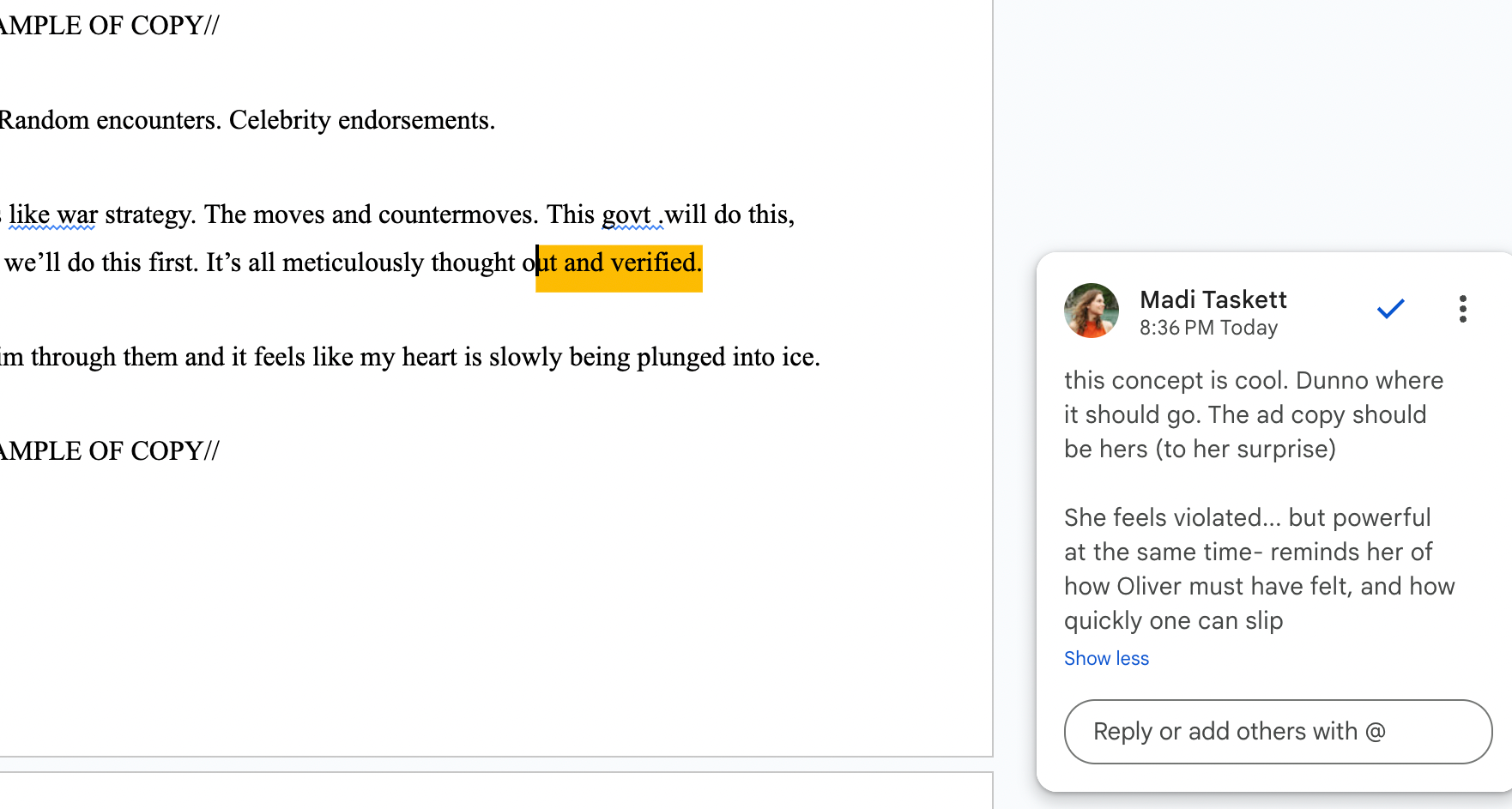This screenshot has width=1512, height=809.
Task: Click the Reply or add others field
Action: click(1278, 732)
